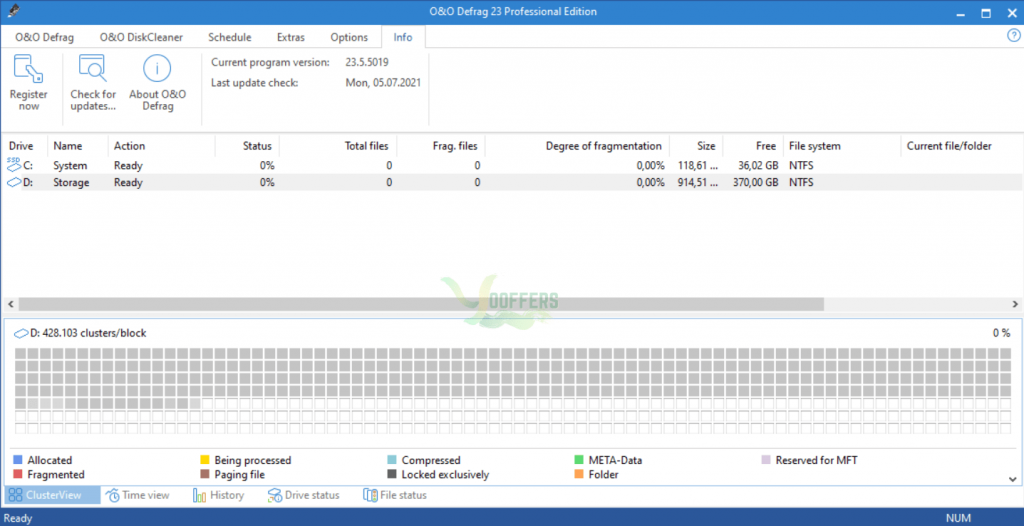Open the O&O DiskCleaner tab

click(x=141, y=37)
